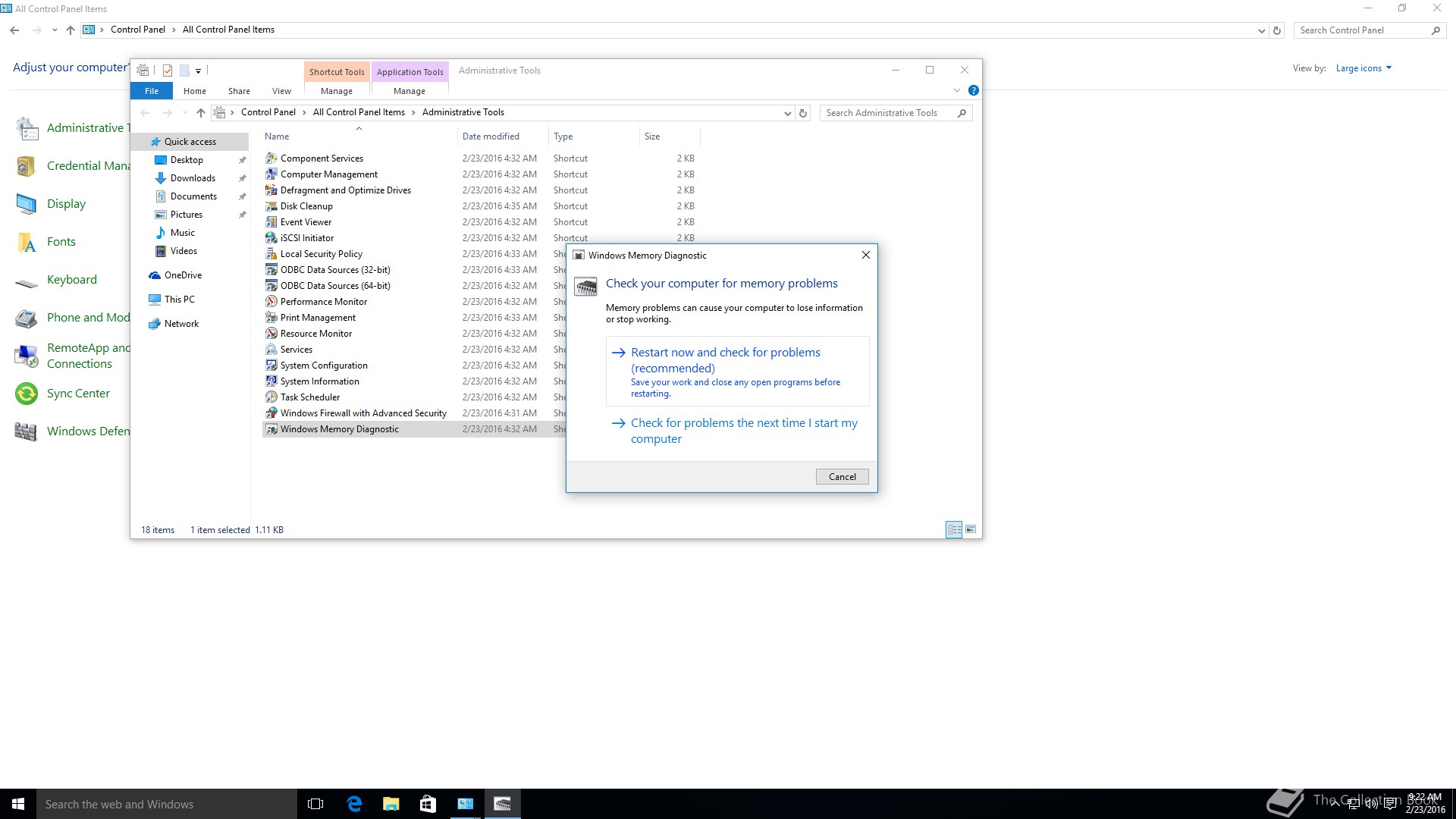The width and height of the screenshot is (1456, 819).
Task: Click Properties icon in quick access toolbar
Action: [168, 71]
